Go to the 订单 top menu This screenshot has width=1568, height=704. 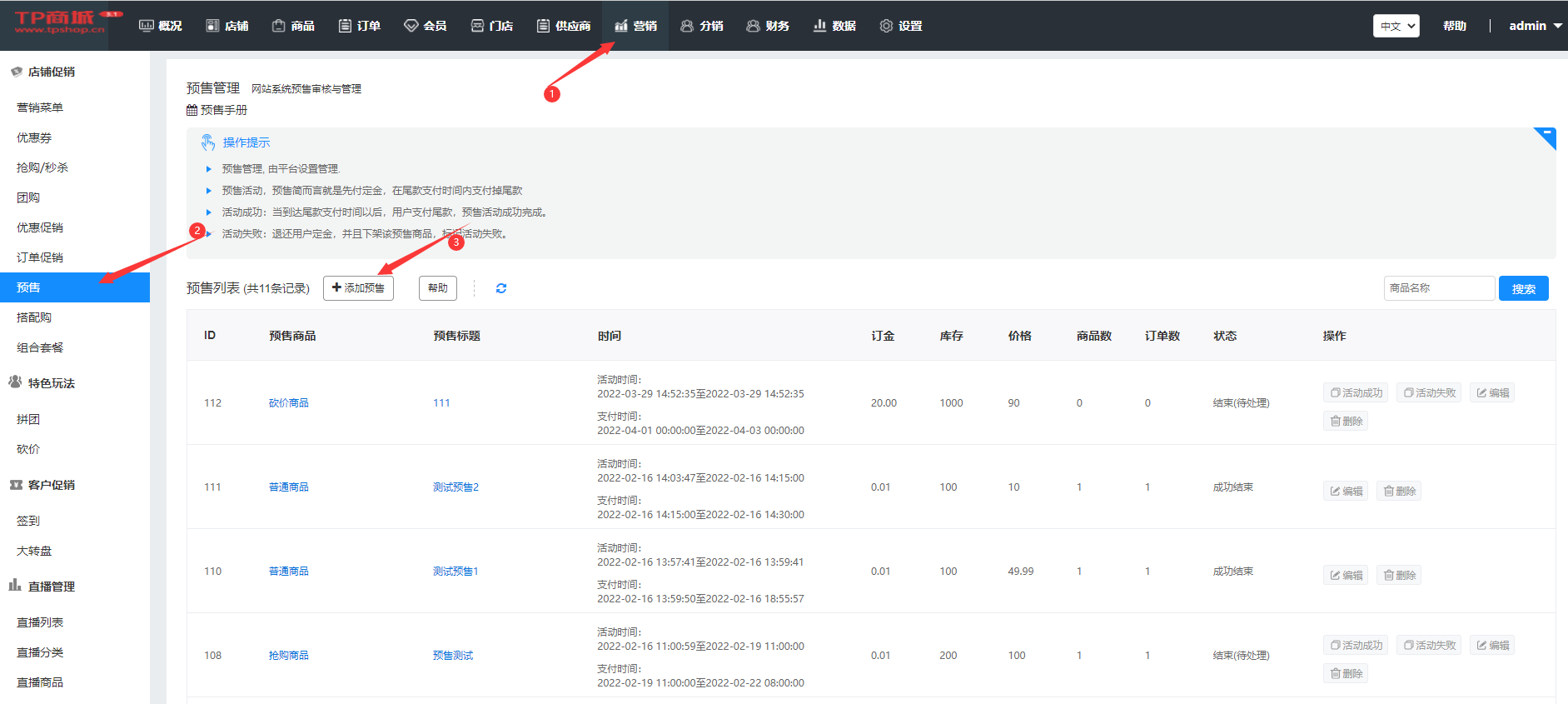coord(360,26)
